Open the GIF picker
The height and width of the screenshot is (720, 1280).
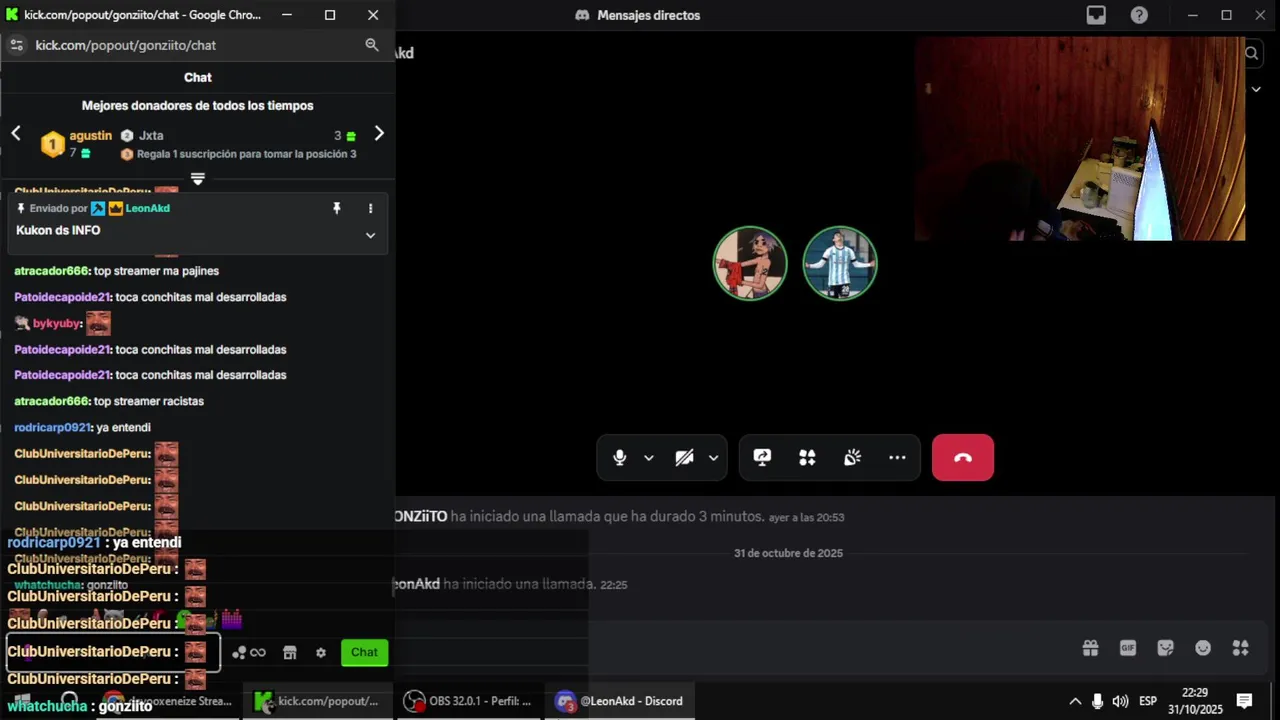tap(1128, 648)
